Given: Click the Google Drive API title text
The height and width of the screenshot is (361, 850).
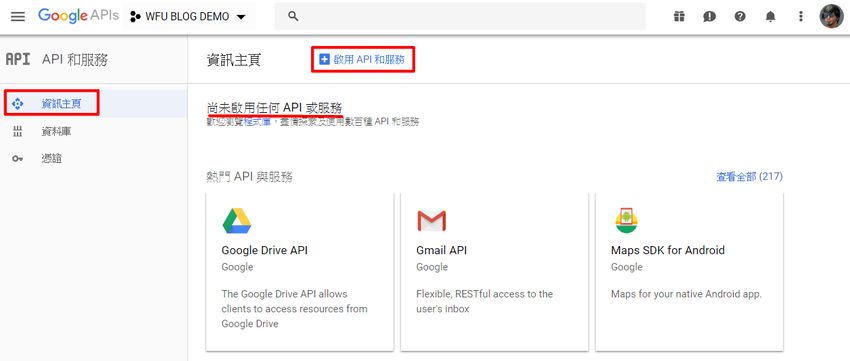Looking at the screenshot, I should pyautogui.click(x=265, y=250).
